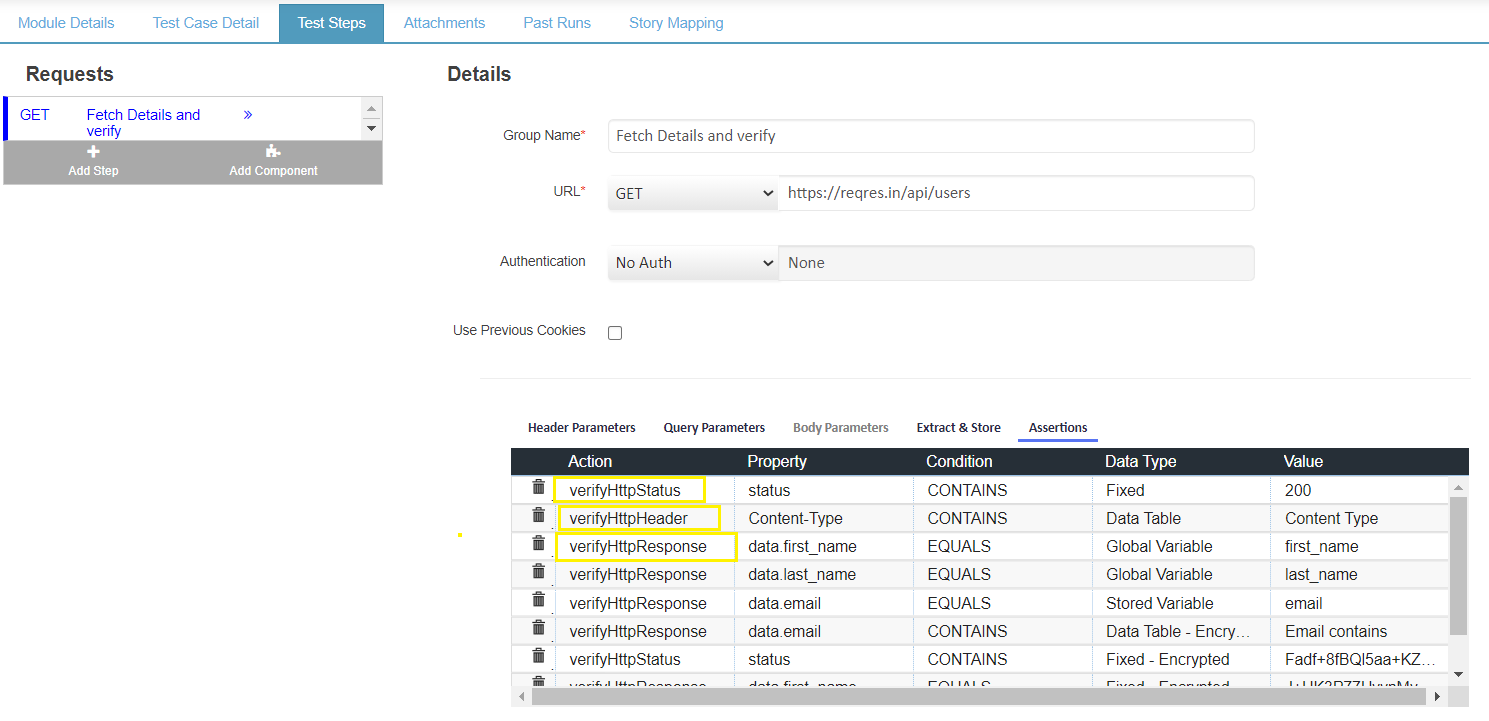Click the URL field with reqres.in address
The image size is (1489, 721).
point(1016,193)
